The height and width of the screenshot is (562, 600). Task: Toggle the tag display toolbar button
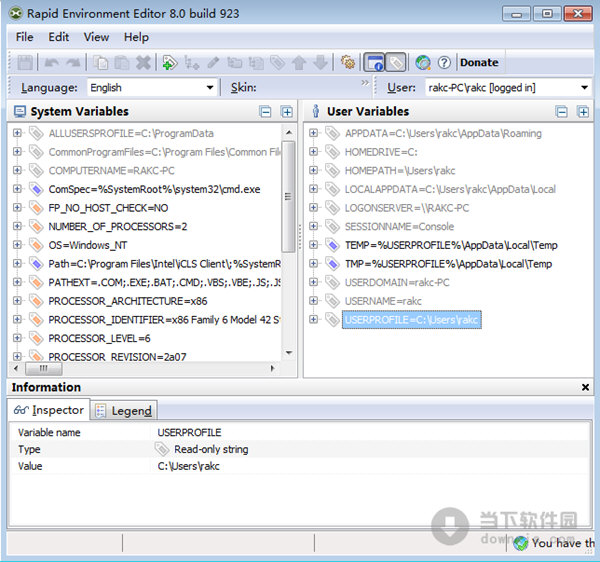click(396, 62)
